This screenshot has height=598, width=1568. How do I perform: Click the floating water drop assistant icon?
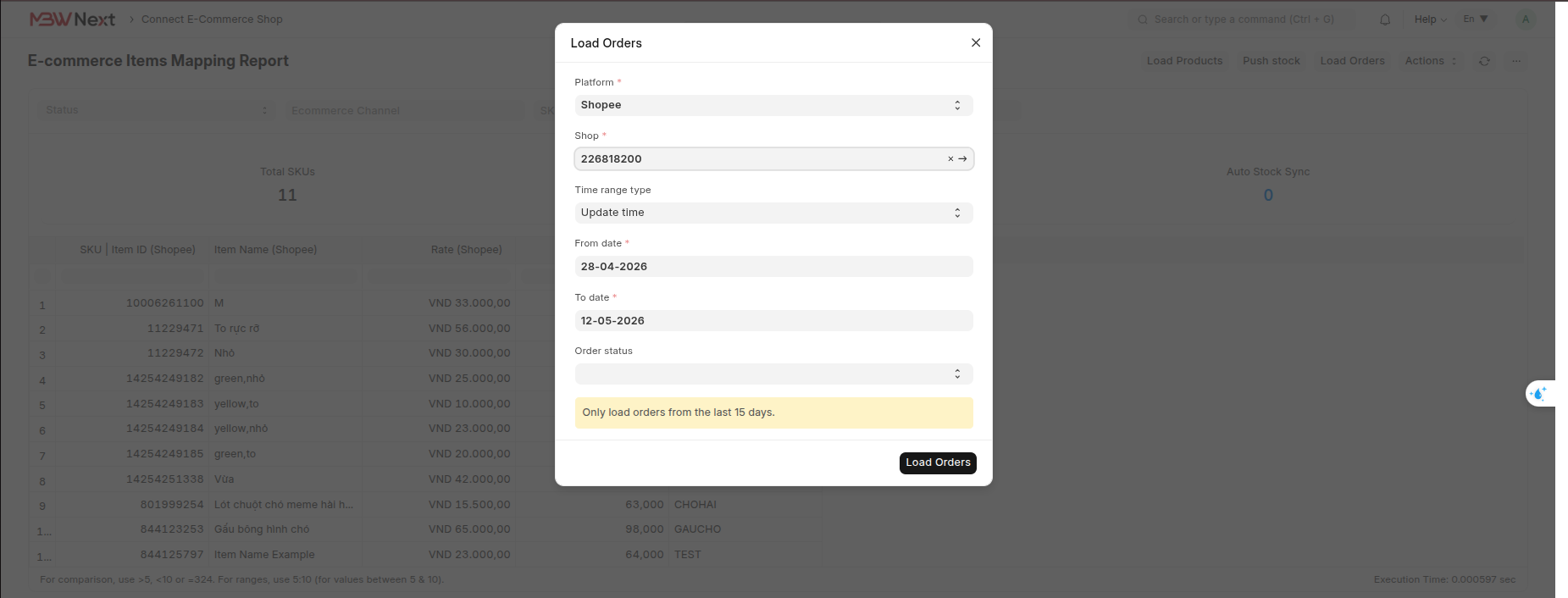click(1539, 394)
